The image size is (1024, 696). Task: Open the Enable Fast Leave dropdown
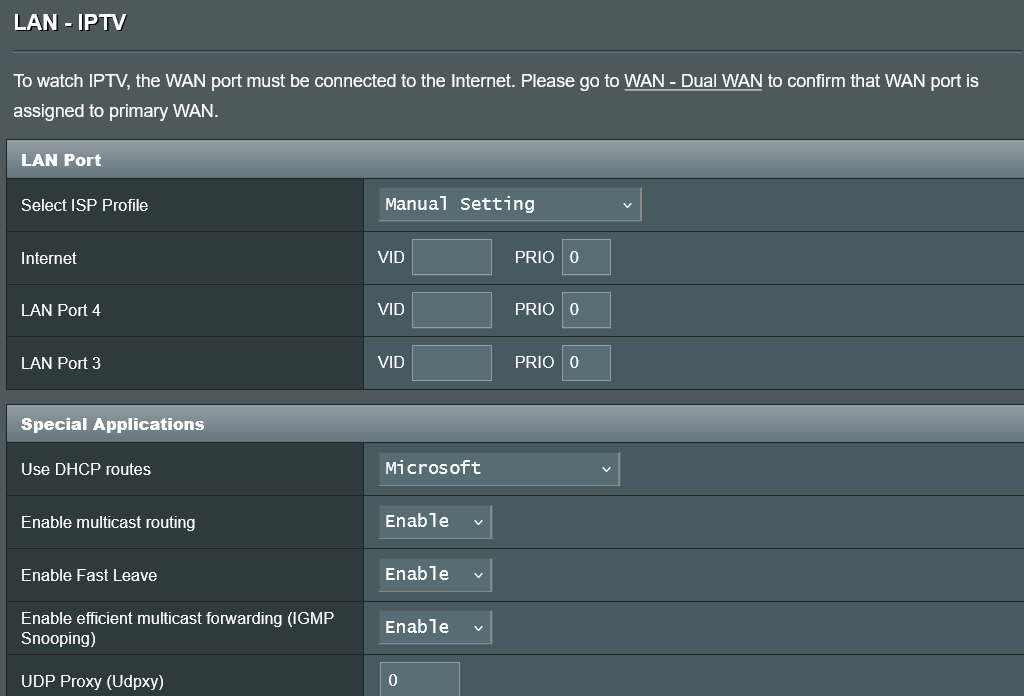coord(434,574)
